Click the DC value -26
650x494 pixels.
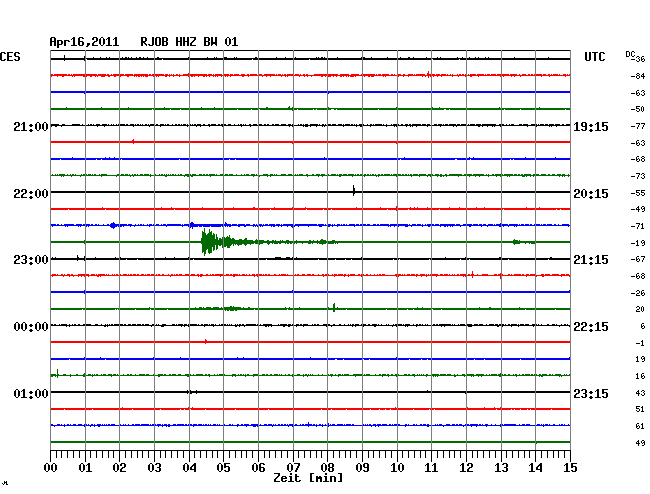pyautogui.click(x=638, y=293)
